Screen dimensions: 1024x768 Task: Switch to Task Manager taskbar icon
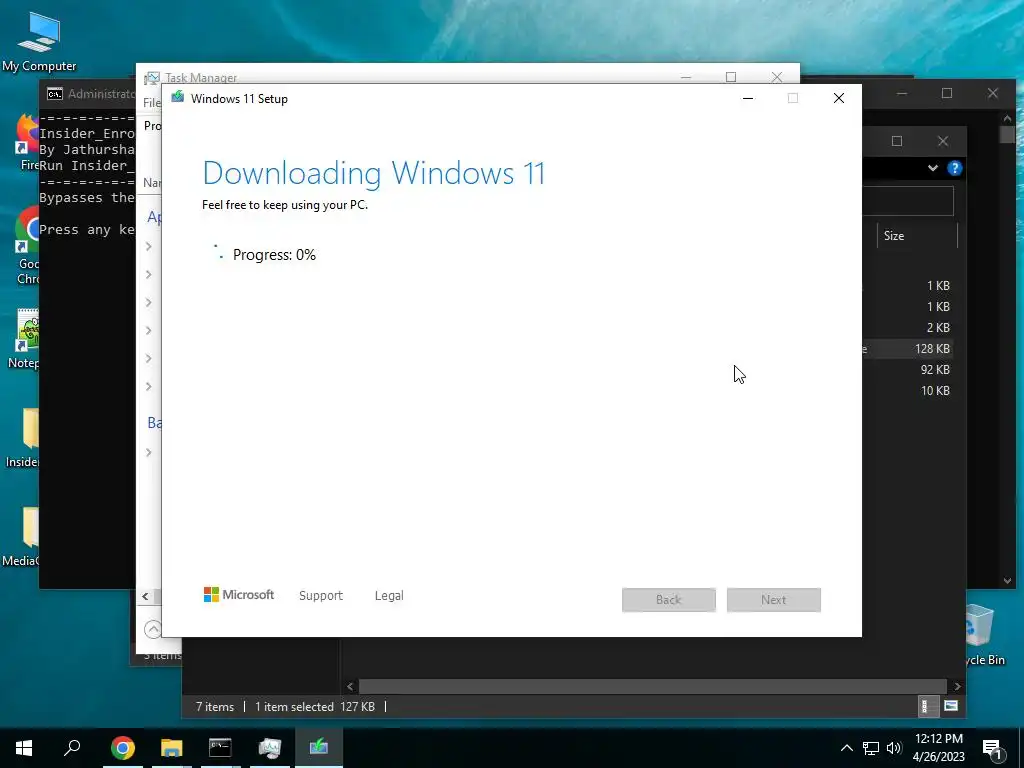[x=269, y=747]
